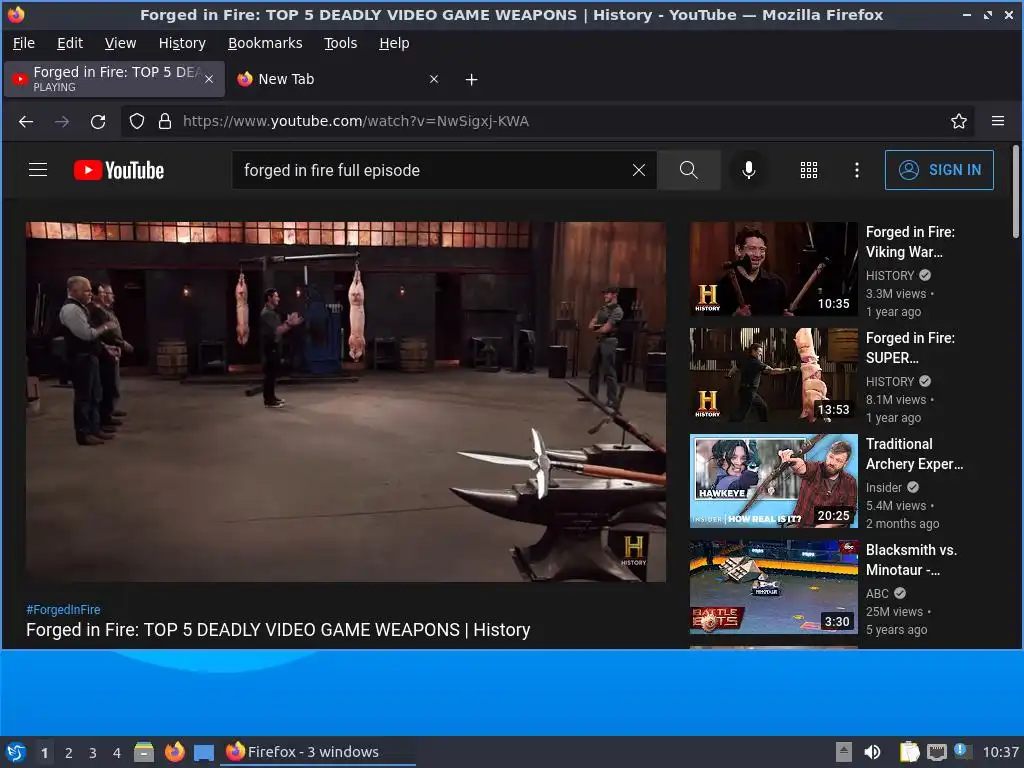1024x768 pixels.
Task: Open YouTube settings three-dot menu
Action: (x=857, y=170)
